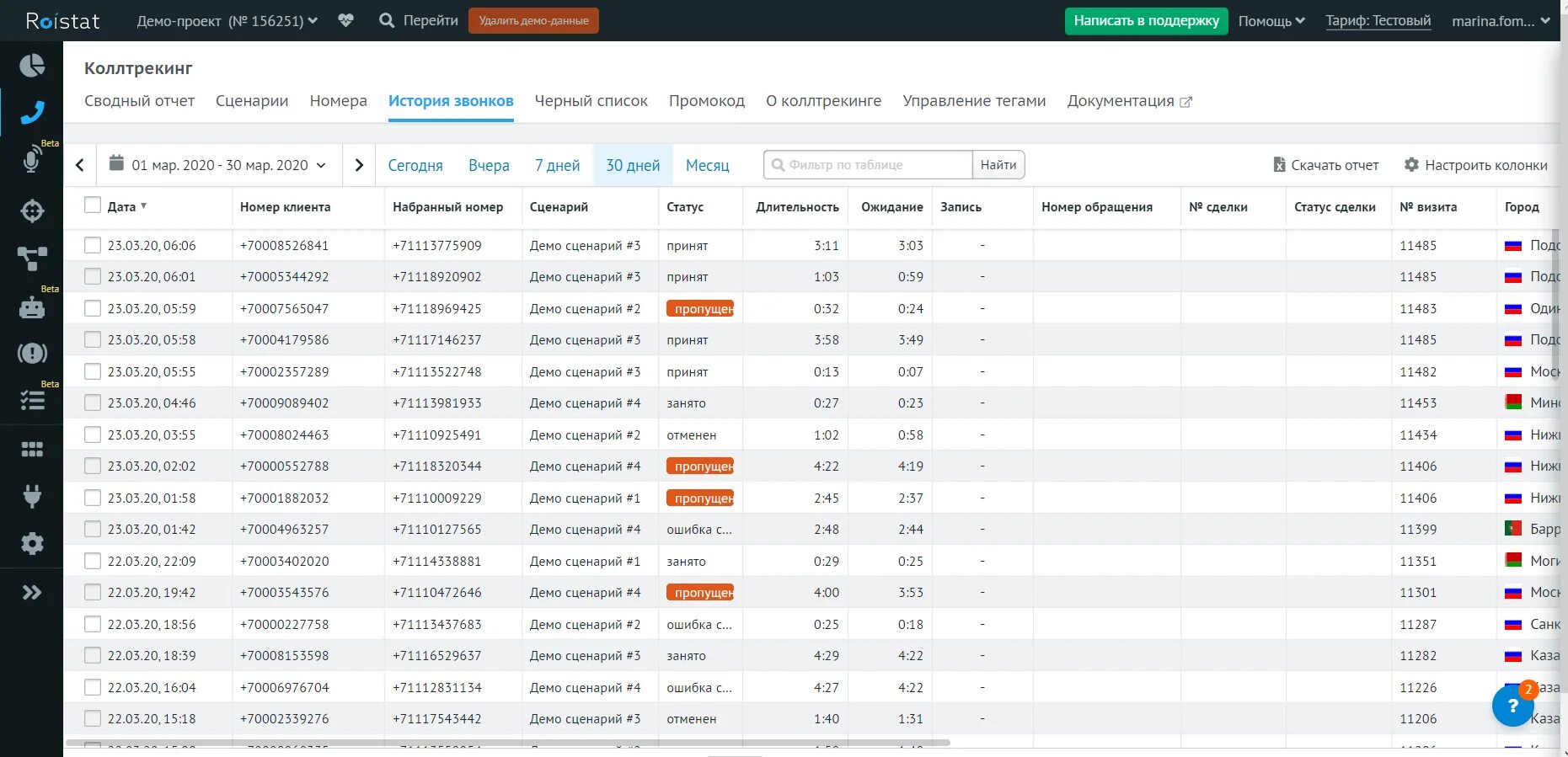This screenshot has height=757, width=1568.
Task: Open the crosshair target sidebar icon
Action: pyautogui.click(x=32, y=211)
